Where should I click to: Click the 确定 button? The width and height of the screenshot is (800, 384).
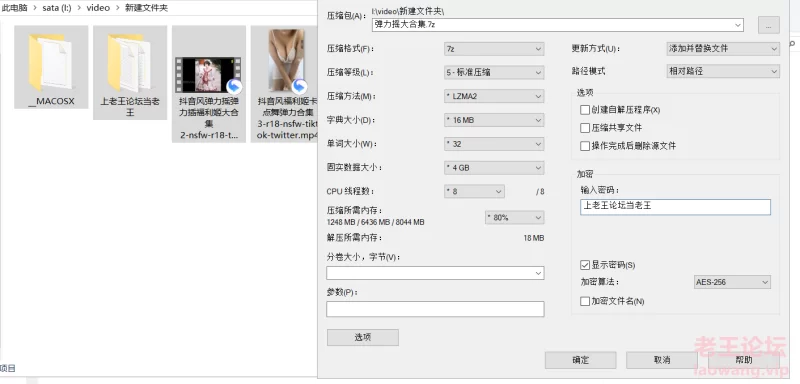tap(580, 360)
